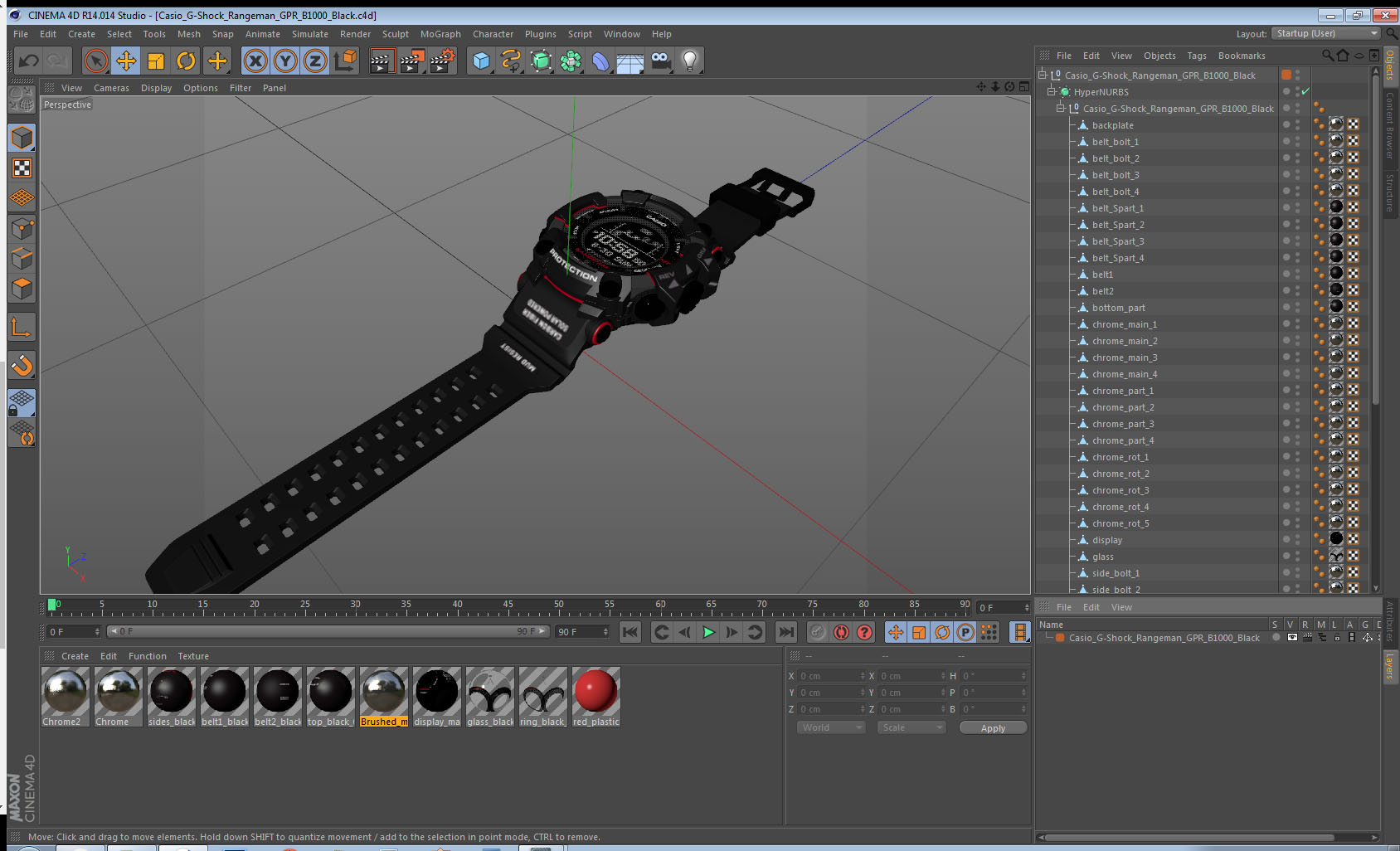Open the array modeling objects

[x=571, y=61]
